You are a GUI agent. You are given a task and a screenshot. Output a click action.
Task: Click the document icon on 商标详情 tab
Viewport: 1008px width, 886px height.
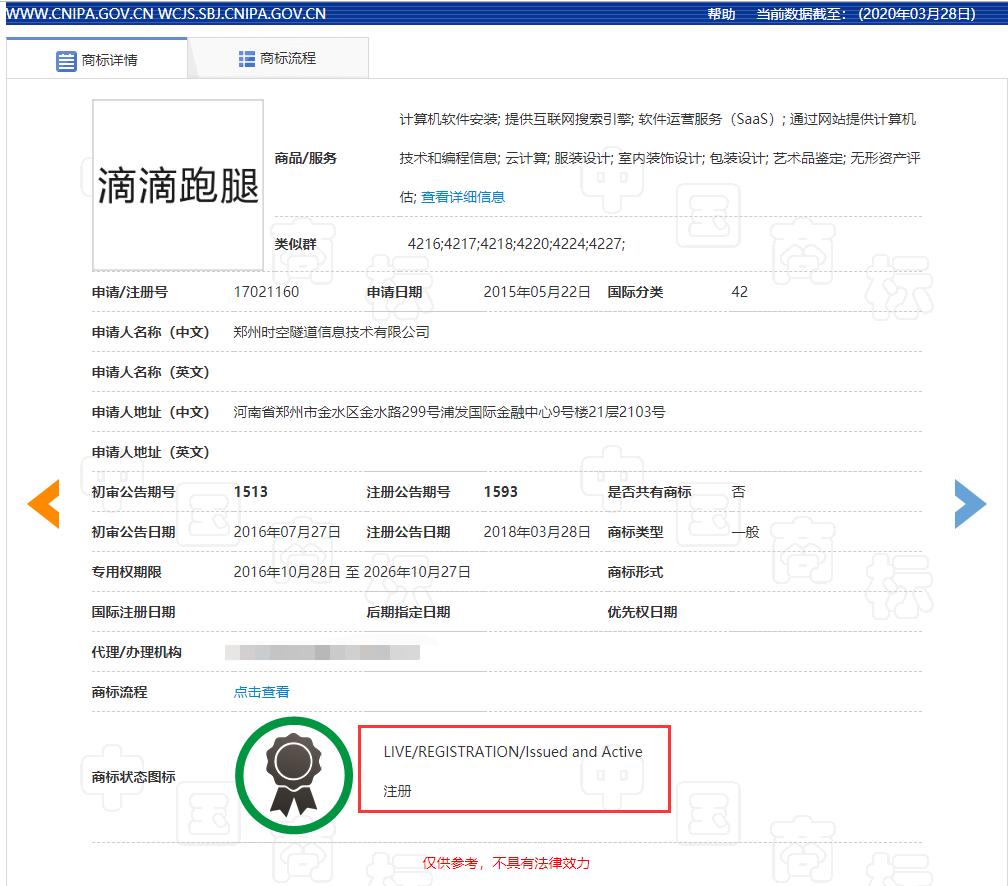tap(66, 60)
